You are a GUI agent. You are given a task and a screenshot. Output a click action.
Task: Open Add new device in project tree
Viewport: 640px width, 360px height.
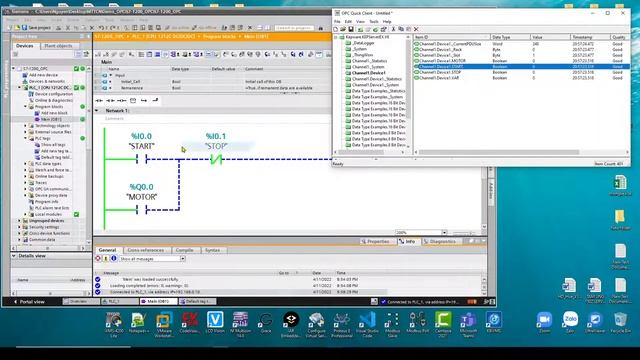[43, 75]
